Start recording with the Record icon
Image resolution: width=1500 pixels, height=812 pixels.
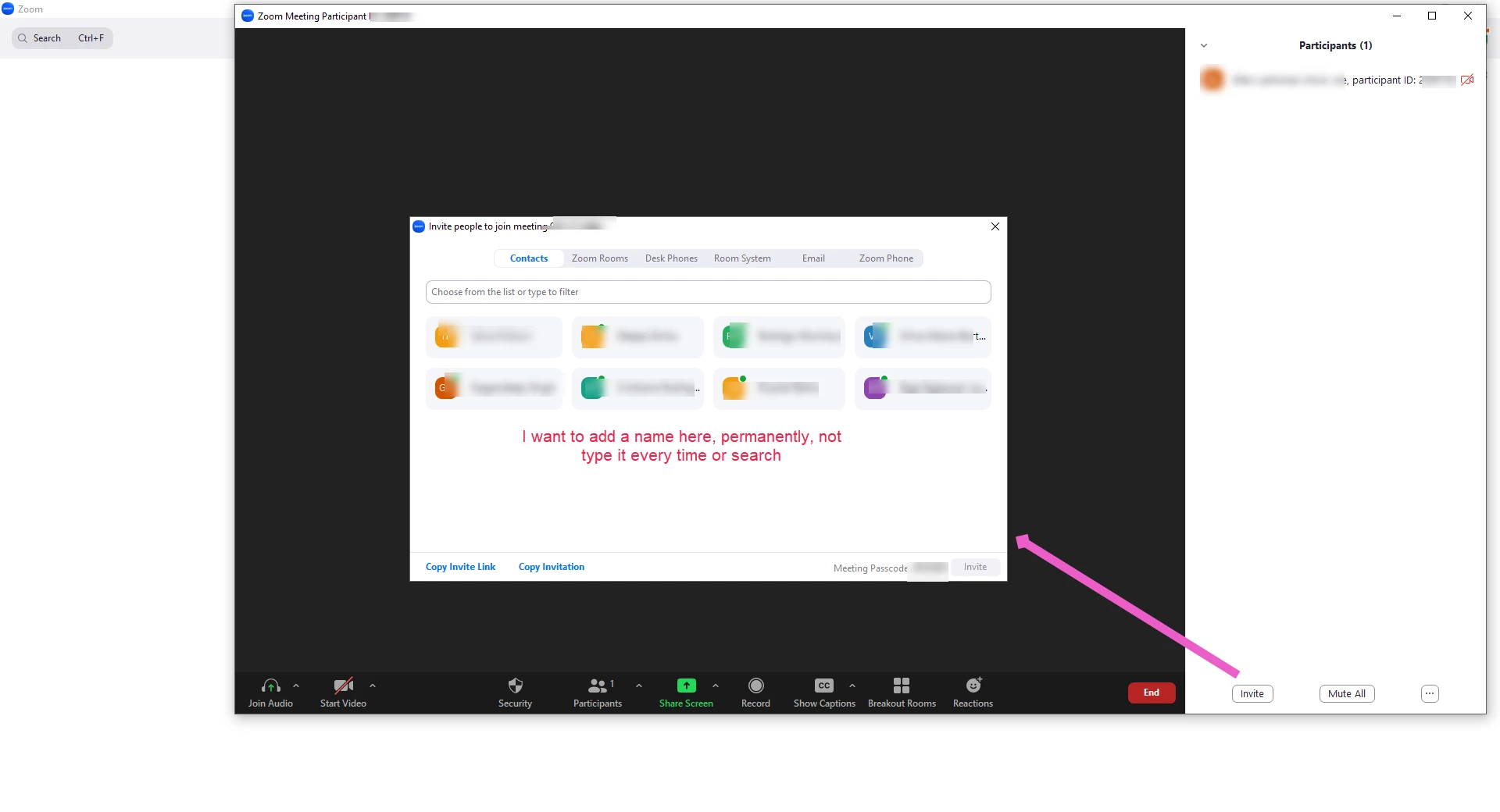[x=755, y=686]
